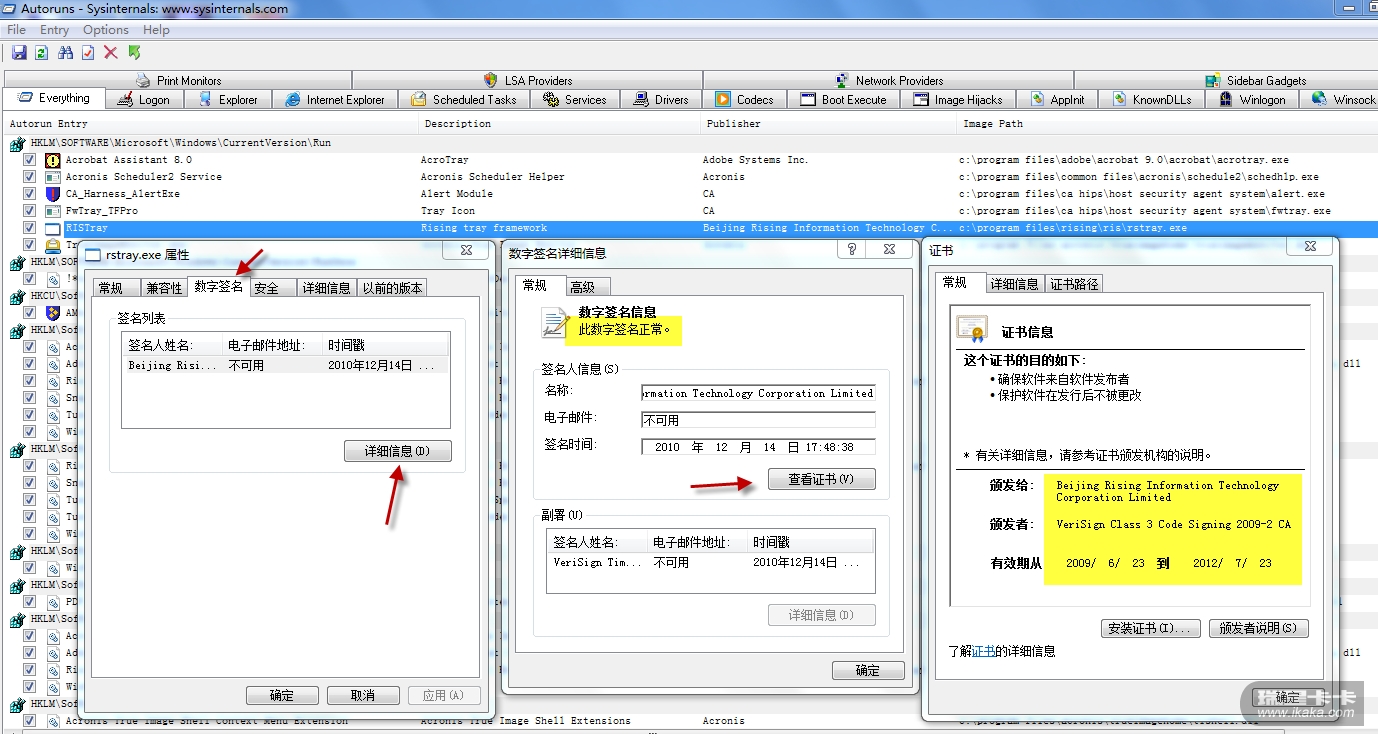Select the Print Monitors tab
Screen dimensions: 1378x734
click(178, 80)
